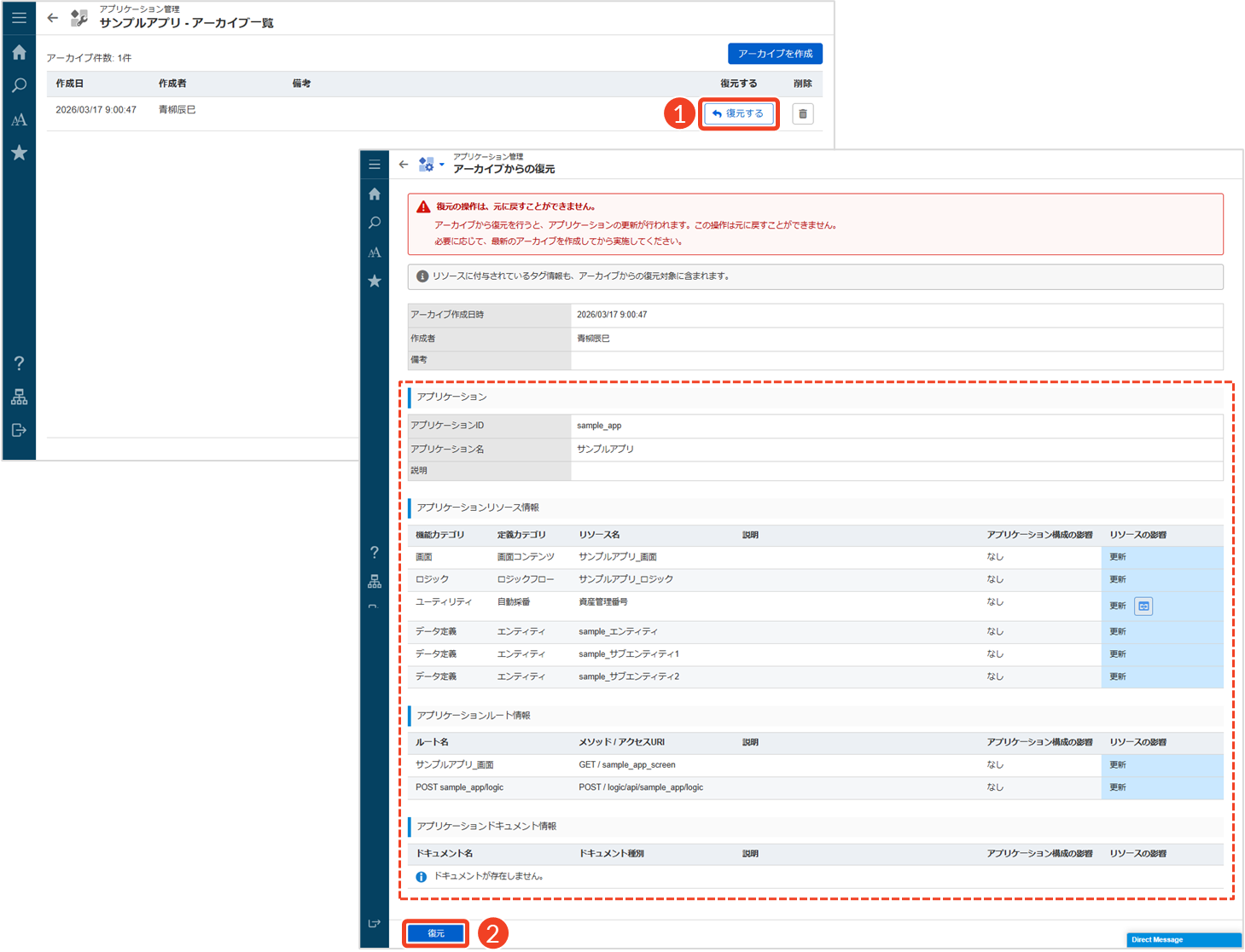Click AA font icon in アーカイブからの復元 sidebar
The height and width of the screenshot is (952, 1245).
(x=375, y=253)
